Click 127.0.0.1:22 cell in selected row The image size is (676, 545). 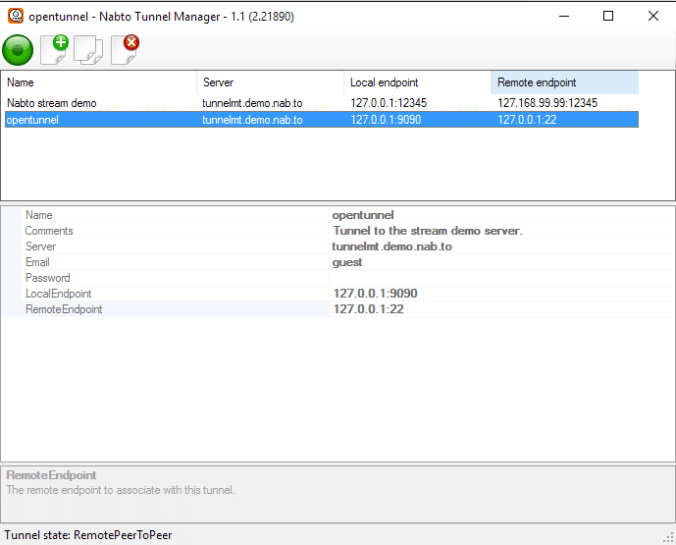[527, 120]
